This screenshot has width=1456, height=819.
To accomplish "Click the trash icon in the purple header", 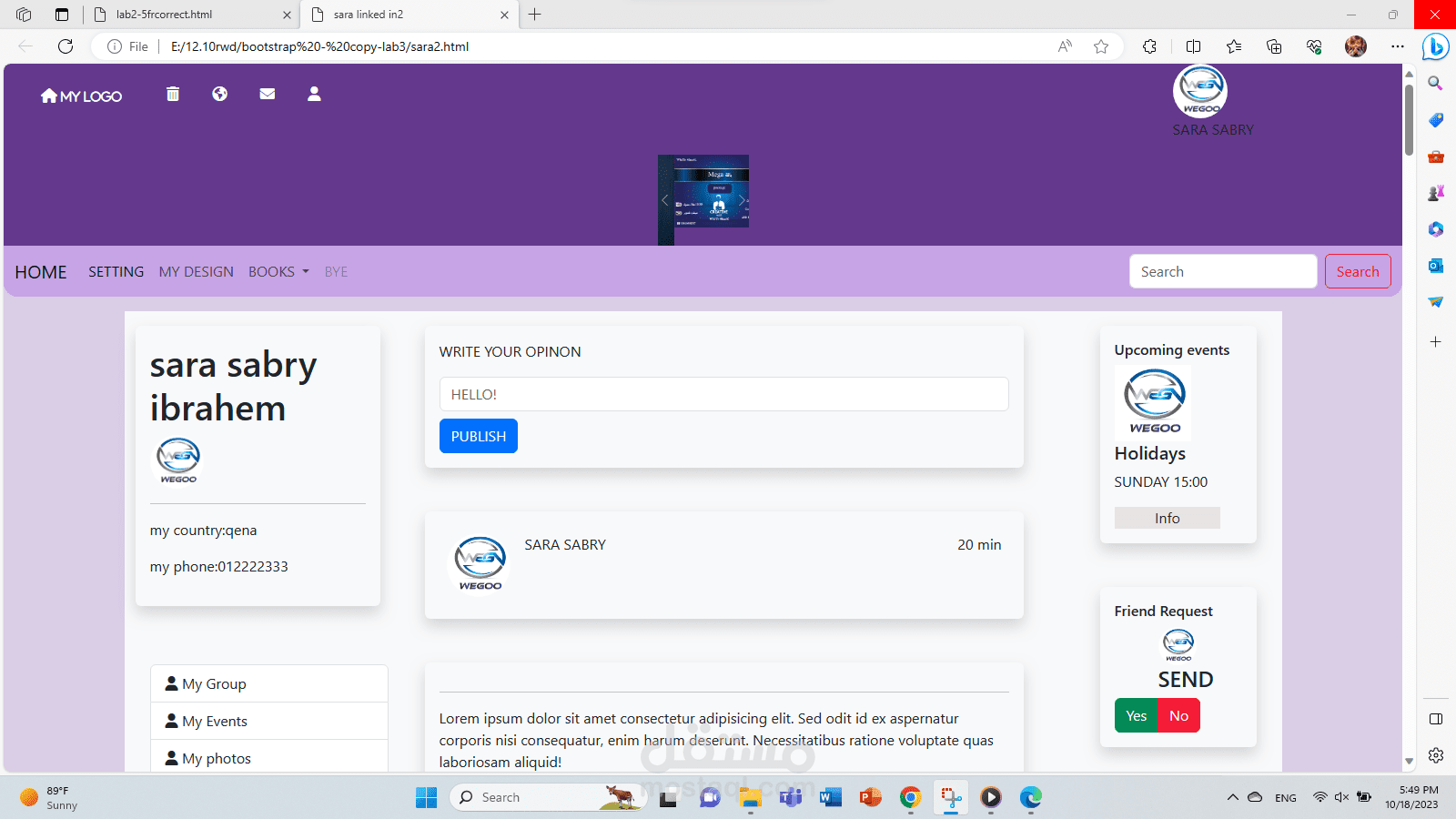I will coord(173,94).
